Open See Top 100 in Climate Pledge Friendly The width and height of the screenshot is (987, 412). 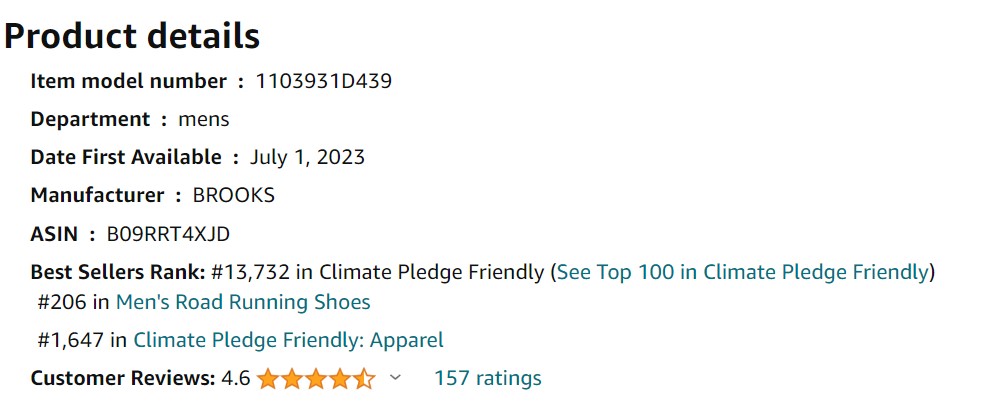point(743,272)
